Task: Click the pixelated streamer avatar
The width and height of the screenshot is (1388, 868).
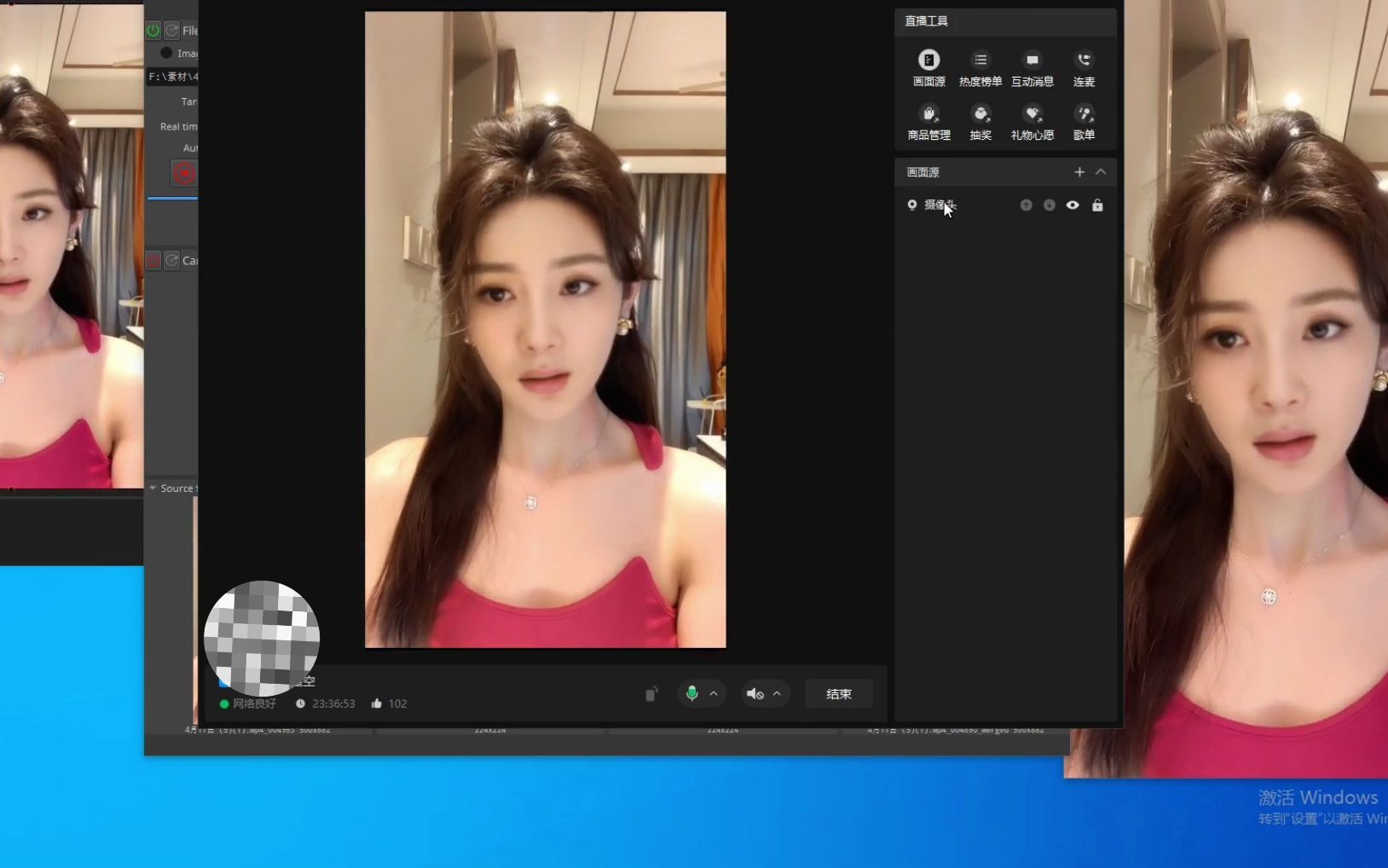Action: click(x=262, y=638)
